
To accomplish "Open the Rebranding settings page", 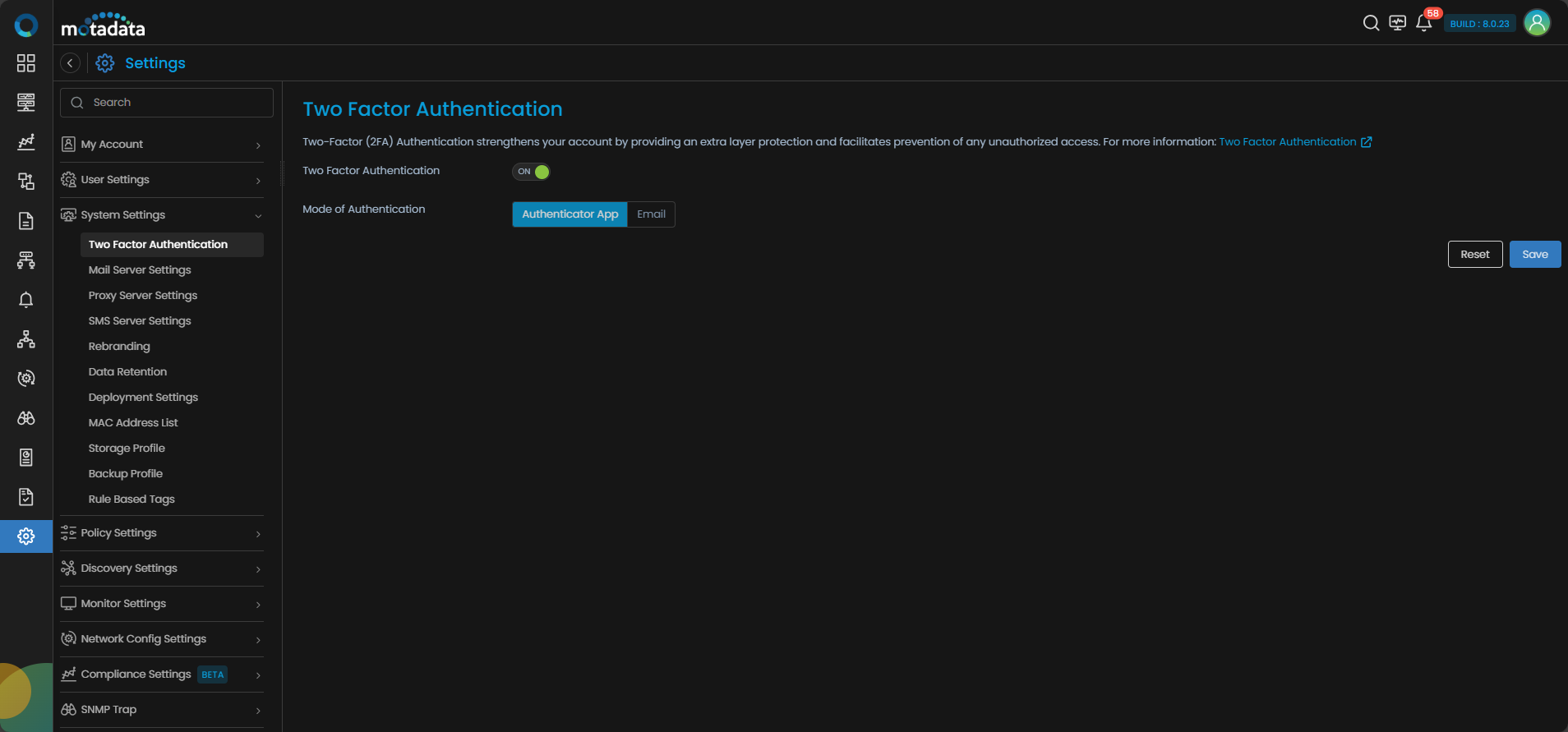I will click(119, 347).
